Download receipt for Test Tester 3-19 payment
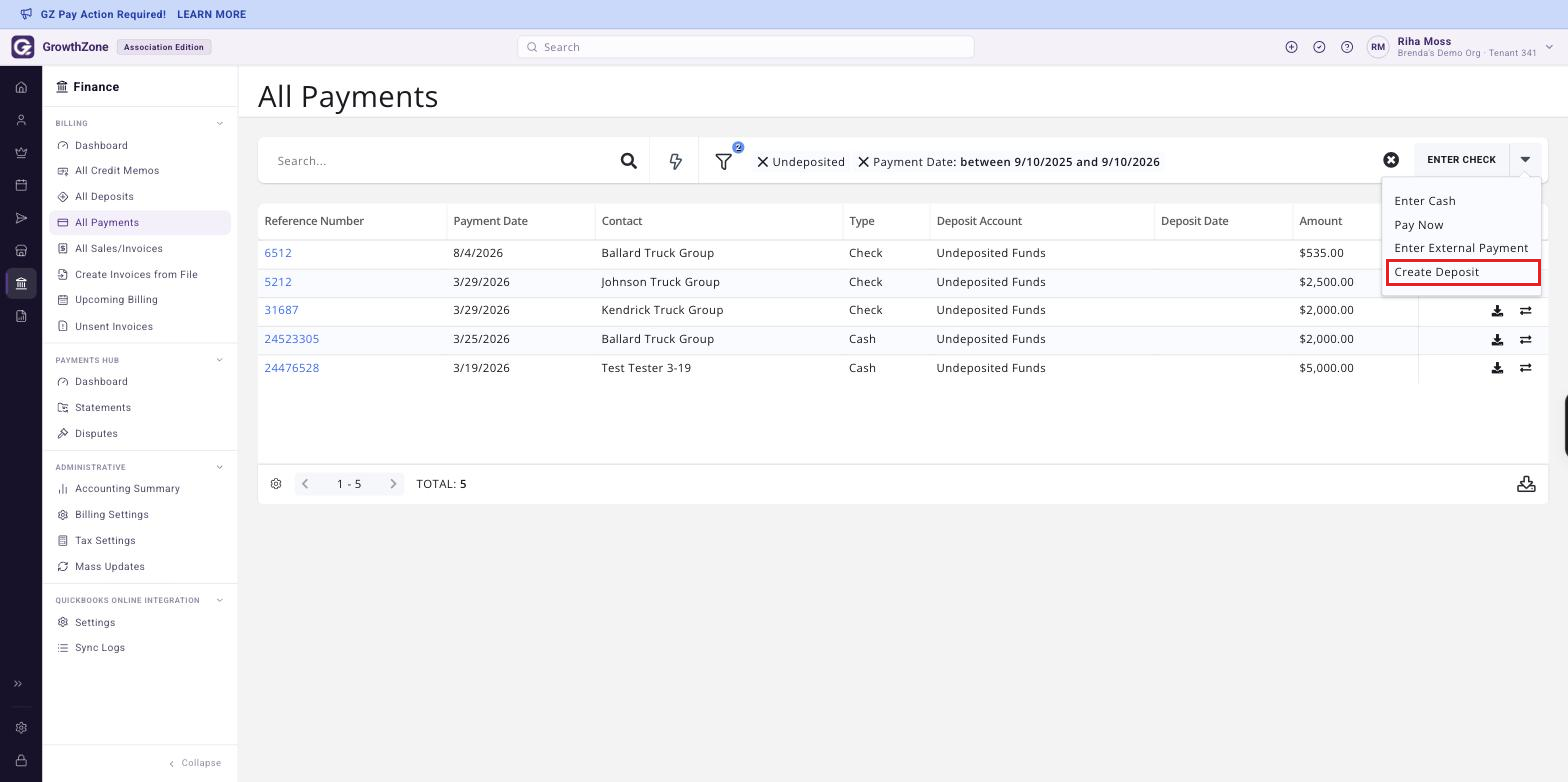 click(1497, 368)
